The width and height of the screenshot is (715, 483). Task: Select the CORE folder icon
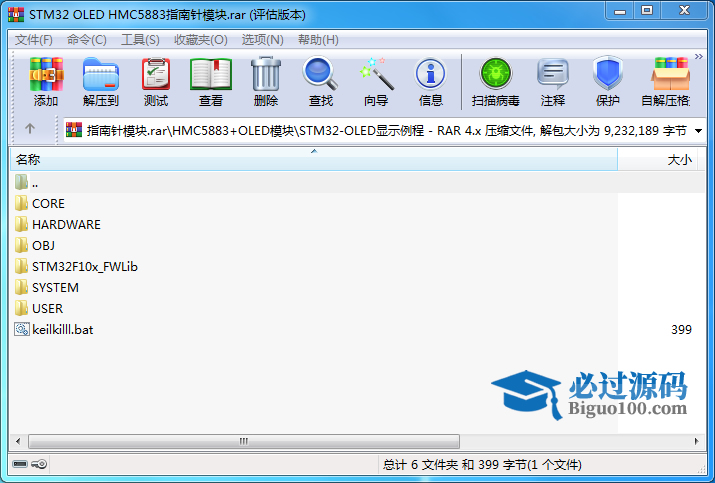click(x=21, y=203)
